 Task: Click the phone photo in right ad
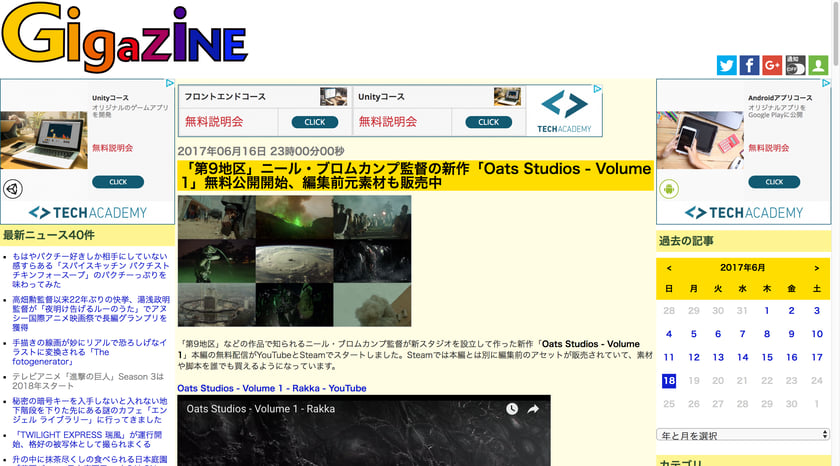(x=700, y=140)
